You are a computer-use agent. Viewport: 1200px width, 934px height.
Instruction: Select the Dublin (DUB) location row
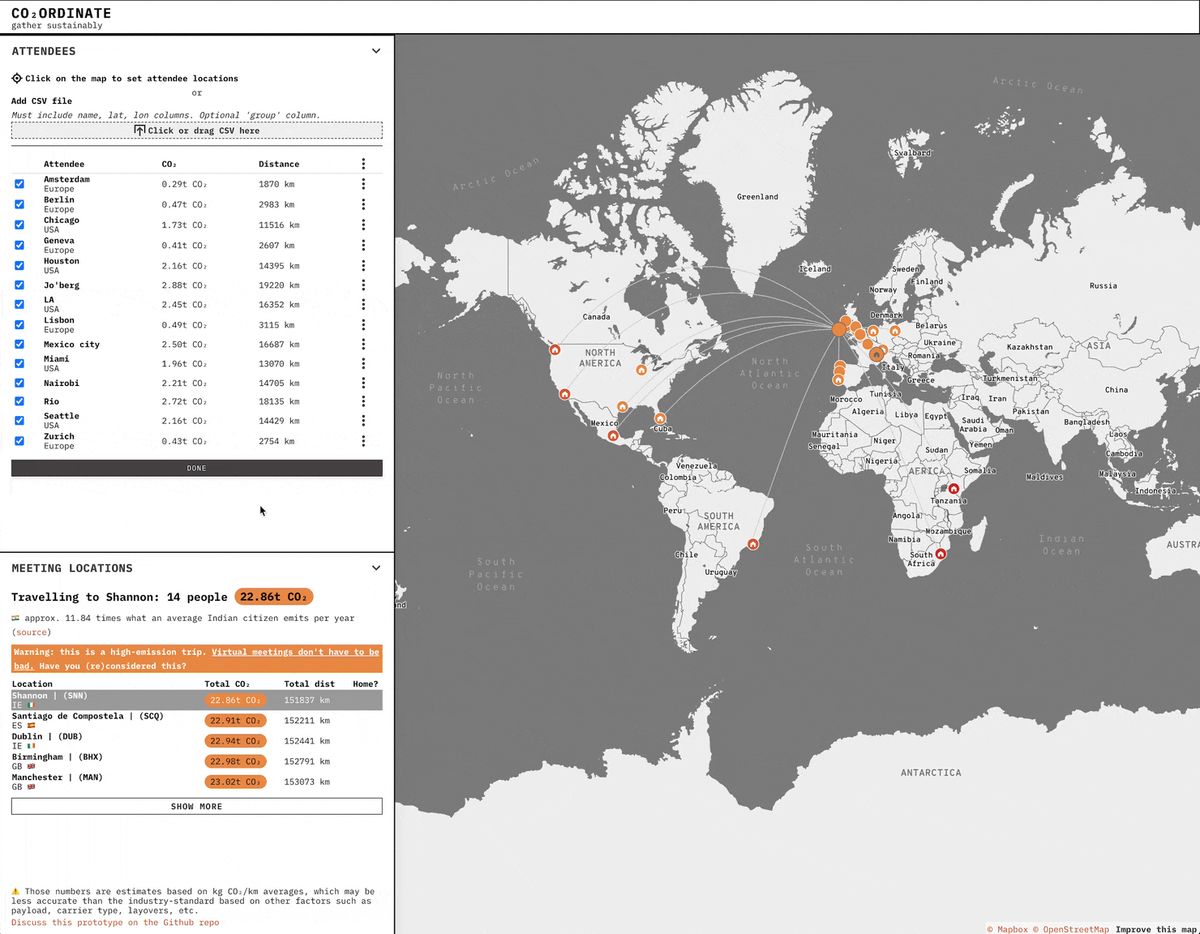tap(197, 741)
